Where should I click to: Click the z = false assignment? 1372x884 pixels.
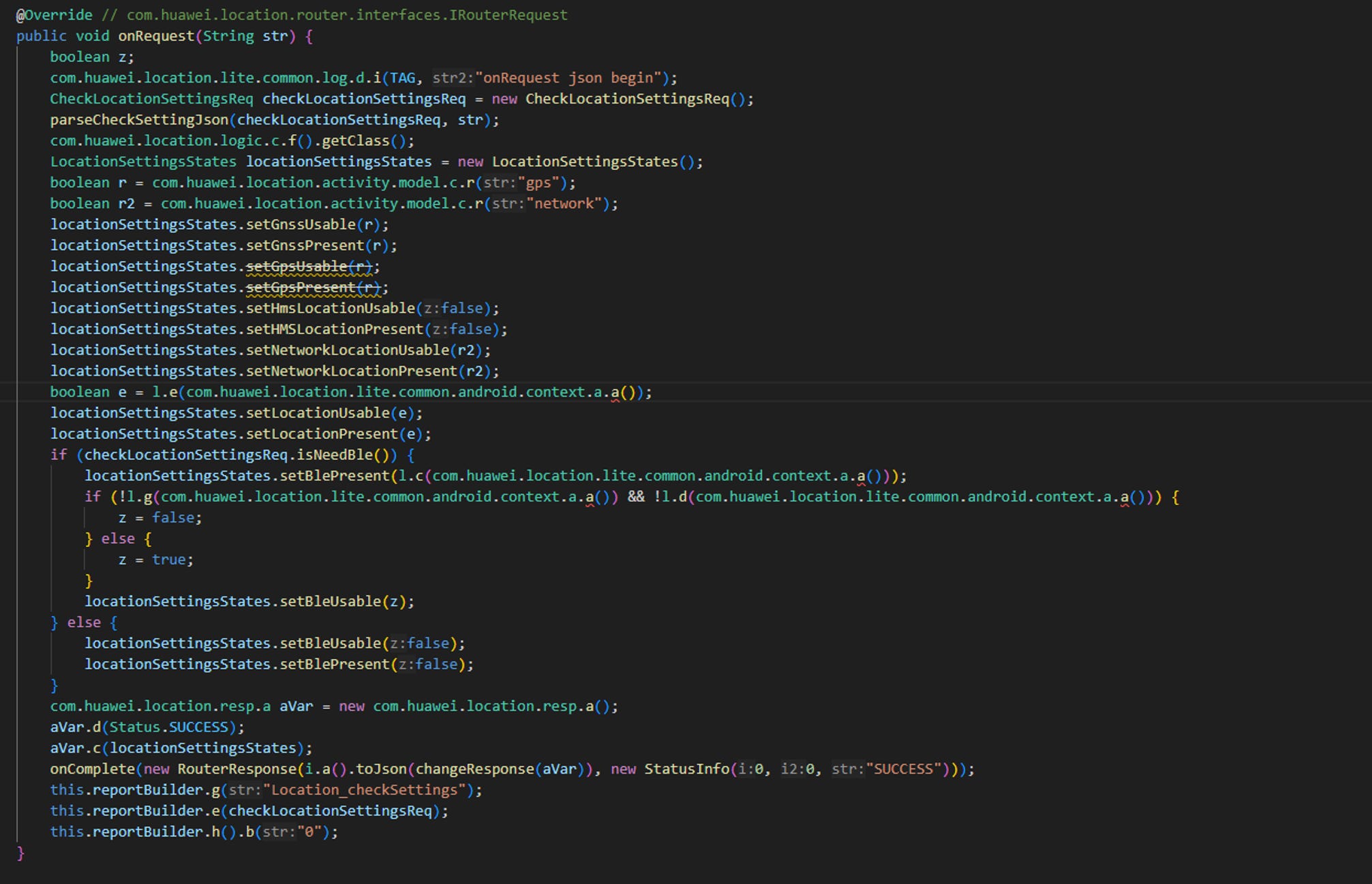click(x=160, y=518)
